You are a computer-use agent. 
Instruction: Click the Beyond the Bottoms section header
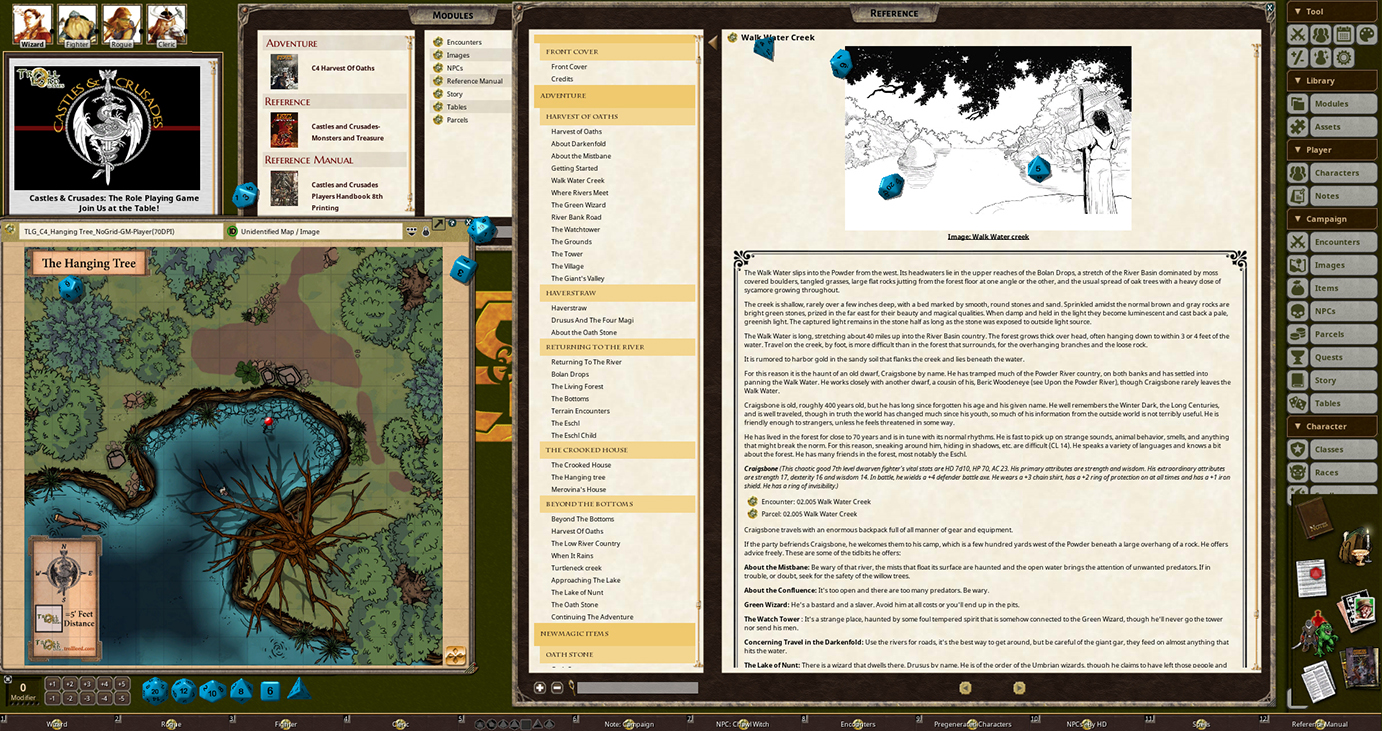tap(615, 504)
